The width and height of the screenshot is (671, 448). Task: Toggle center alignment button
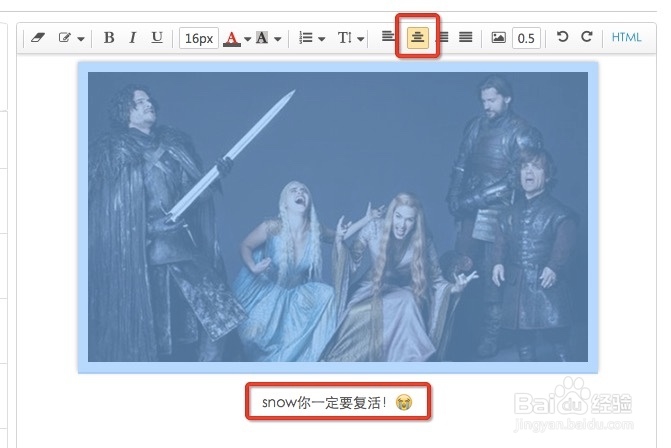418,37
